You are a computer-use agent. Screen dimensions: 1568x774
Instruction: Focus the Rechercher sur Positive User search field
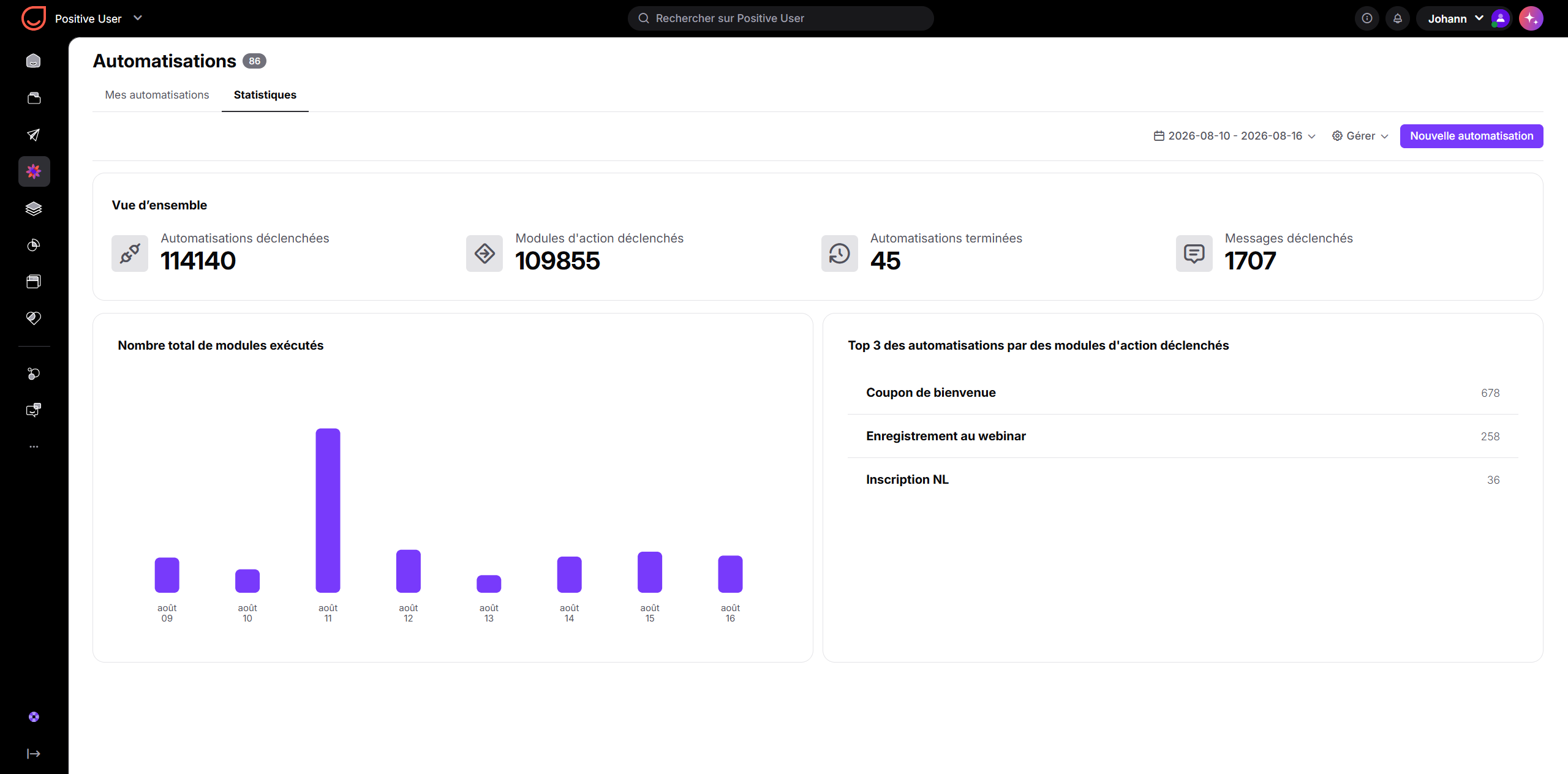(x=781, y=18)
